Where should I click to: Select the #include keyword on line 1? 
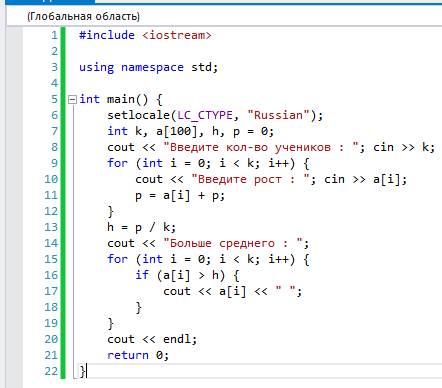point(107,35)
